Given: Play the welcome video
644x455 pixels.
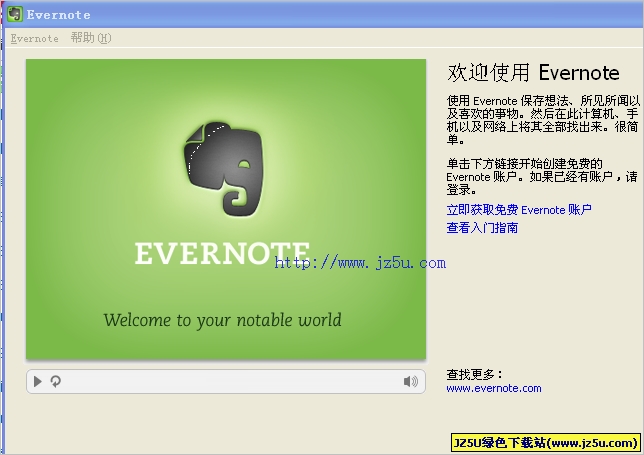Looking at the screenshot, I should pyautogui.click(x=37, y=381).
